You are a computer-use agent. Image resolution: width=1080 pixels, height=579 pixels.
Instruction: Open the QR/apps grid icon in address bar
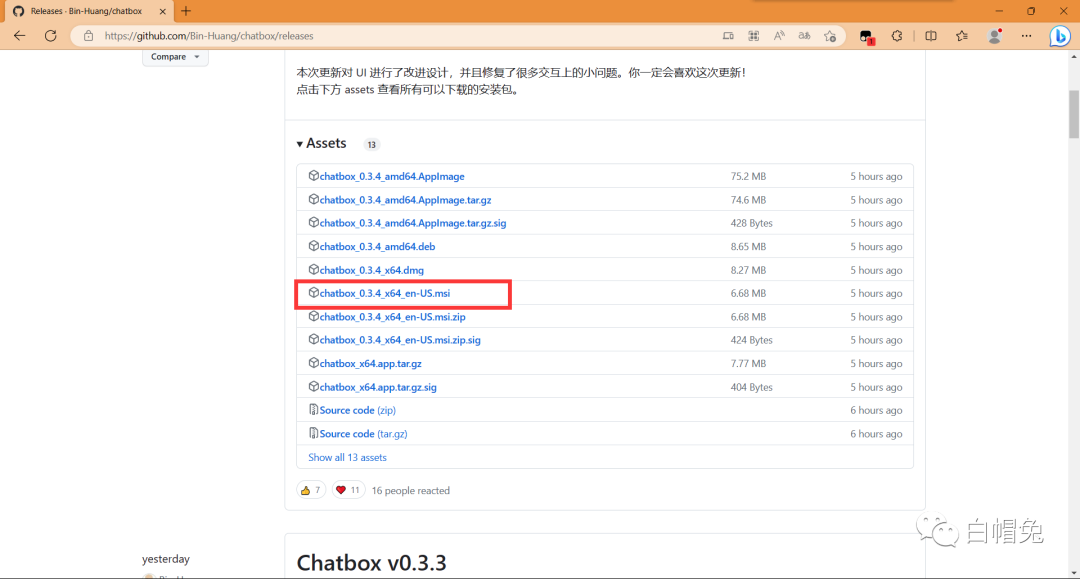tap(754, 36)
